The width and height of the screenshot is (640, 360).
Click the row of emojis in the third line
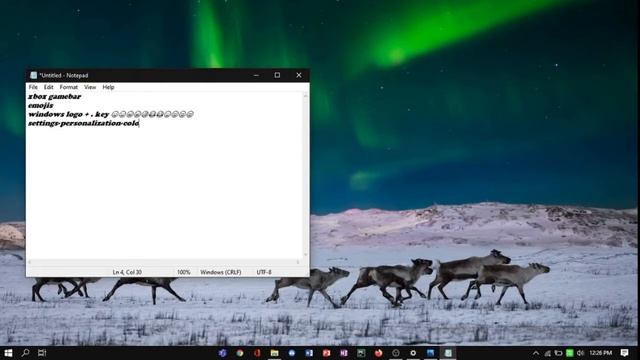pyautogui.click(x=152, y=114)
